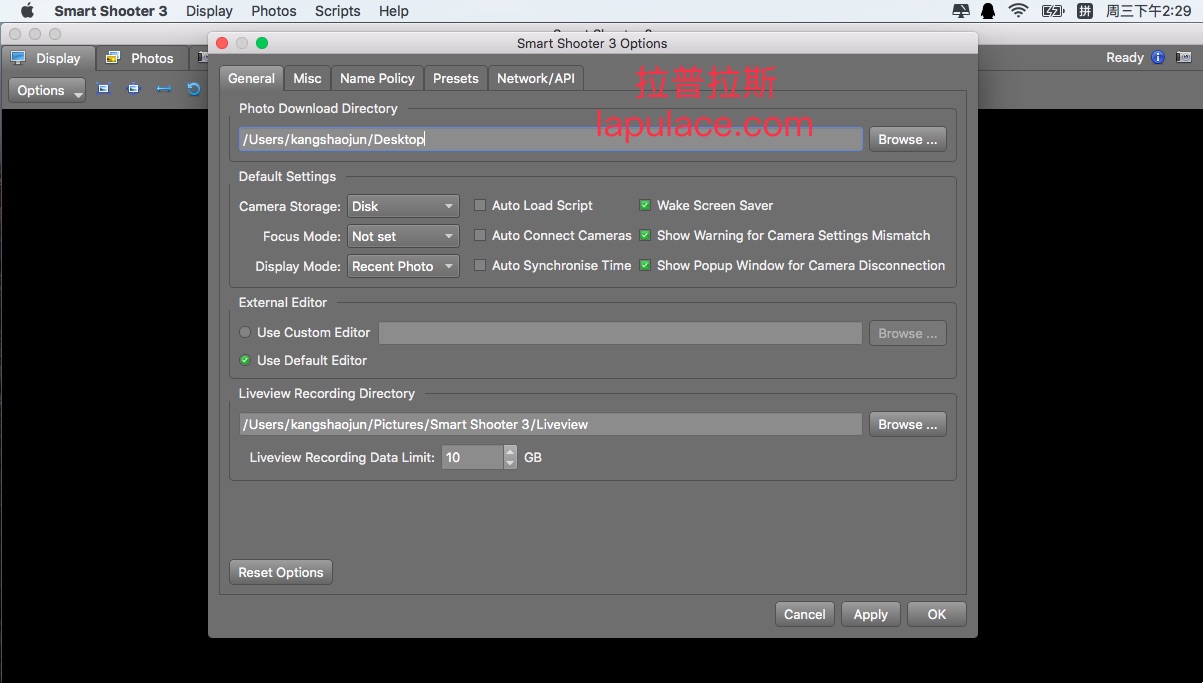Enable the Auto Load Script checkbox

(480, 205)
